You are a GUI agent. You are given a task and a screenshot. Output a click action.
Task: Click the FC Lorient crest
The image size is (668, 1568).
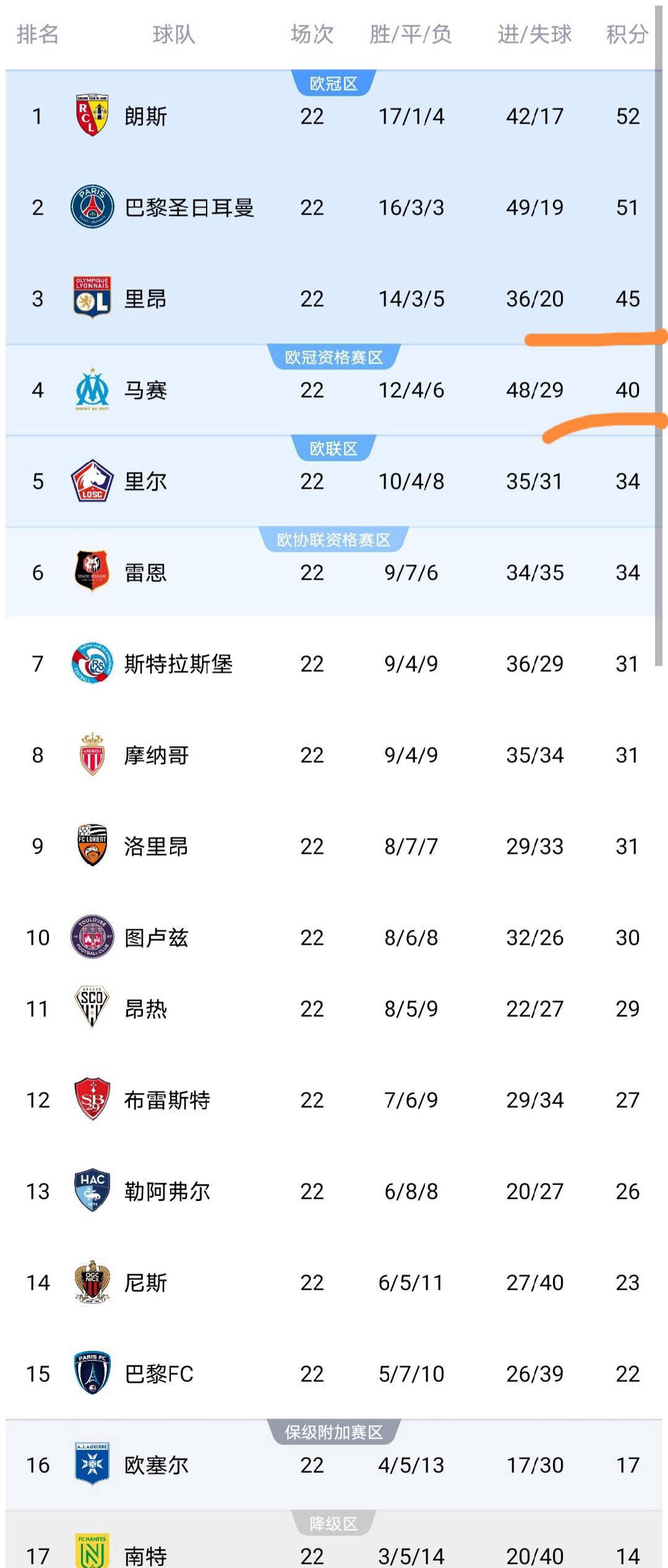(92, 846)
